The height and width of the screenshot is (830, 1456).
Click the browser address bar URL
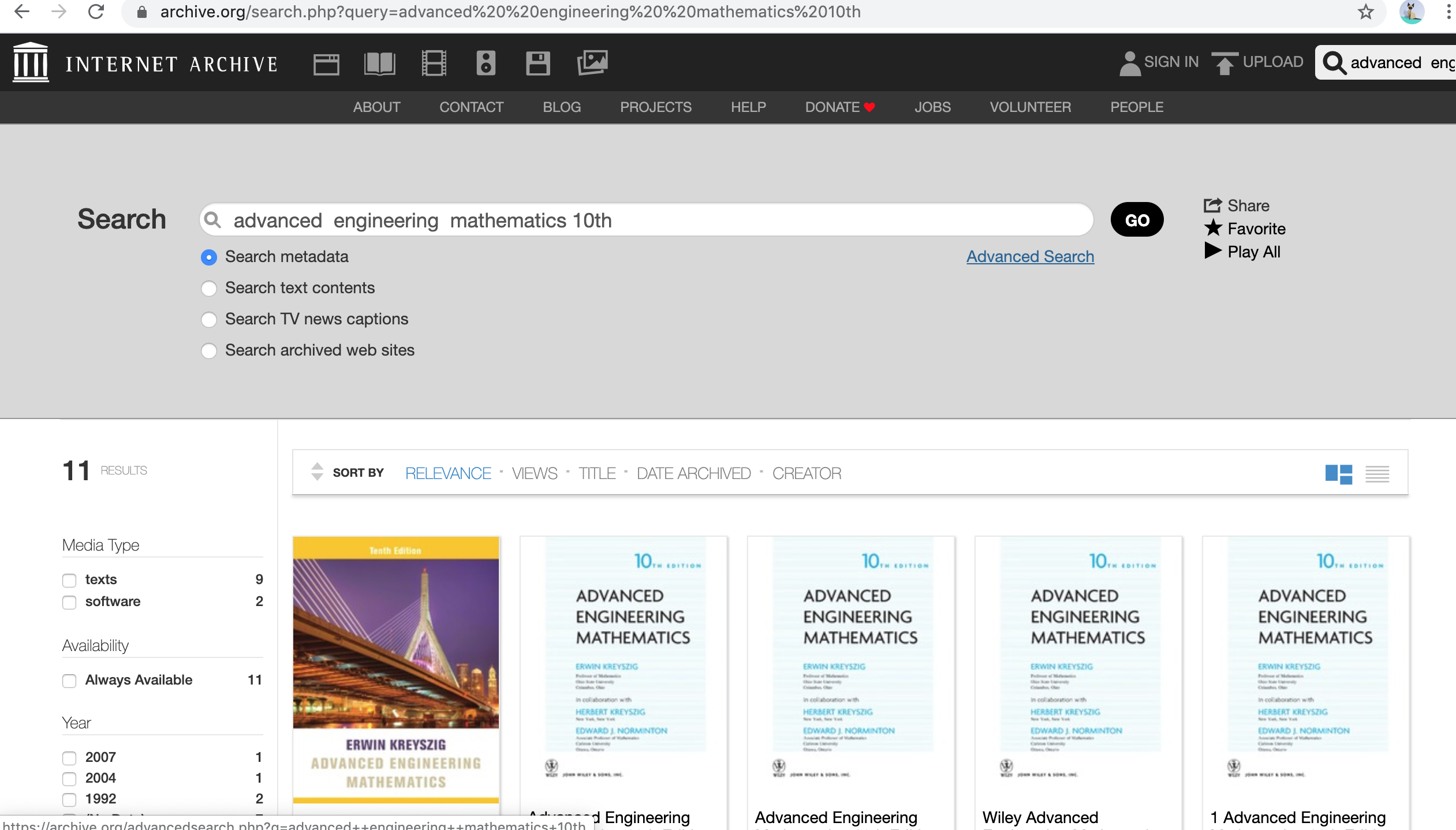(510, 12)
